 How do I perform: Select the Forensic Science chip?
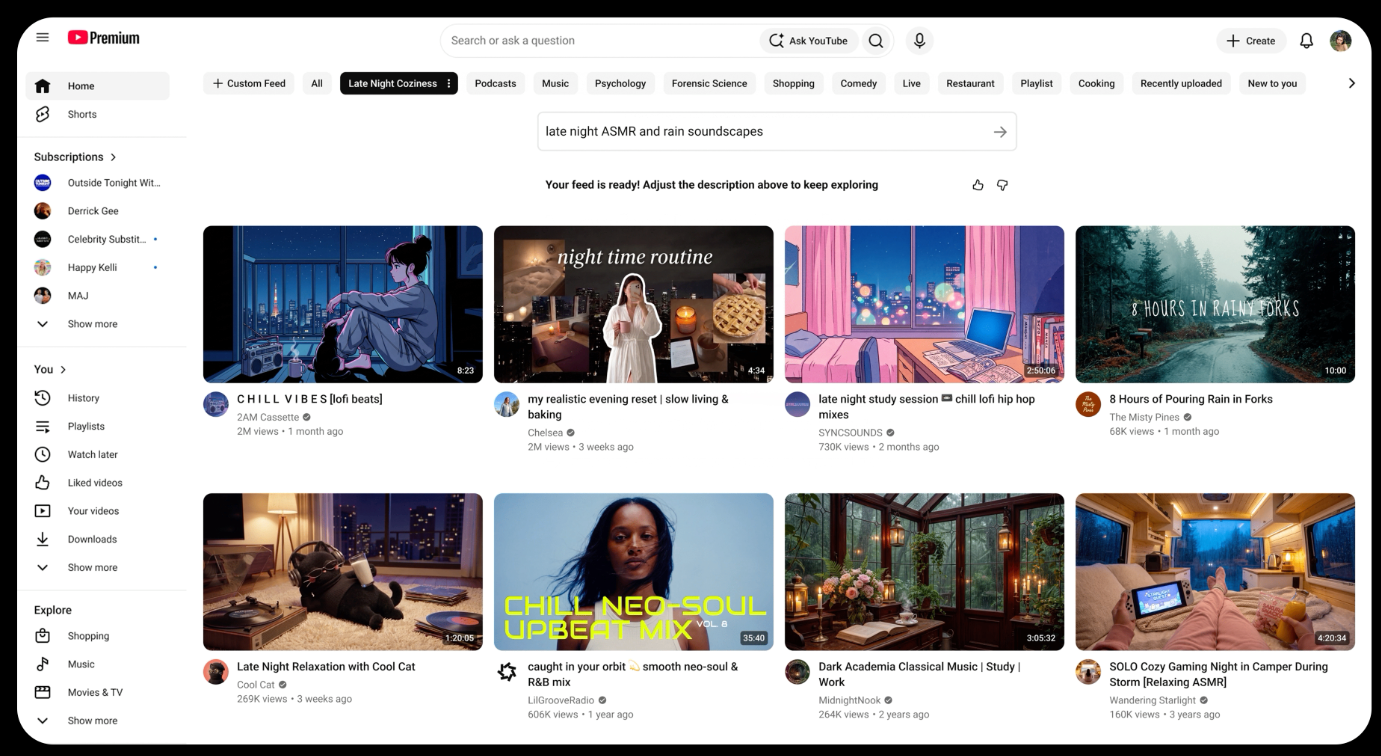click(709, 84)
